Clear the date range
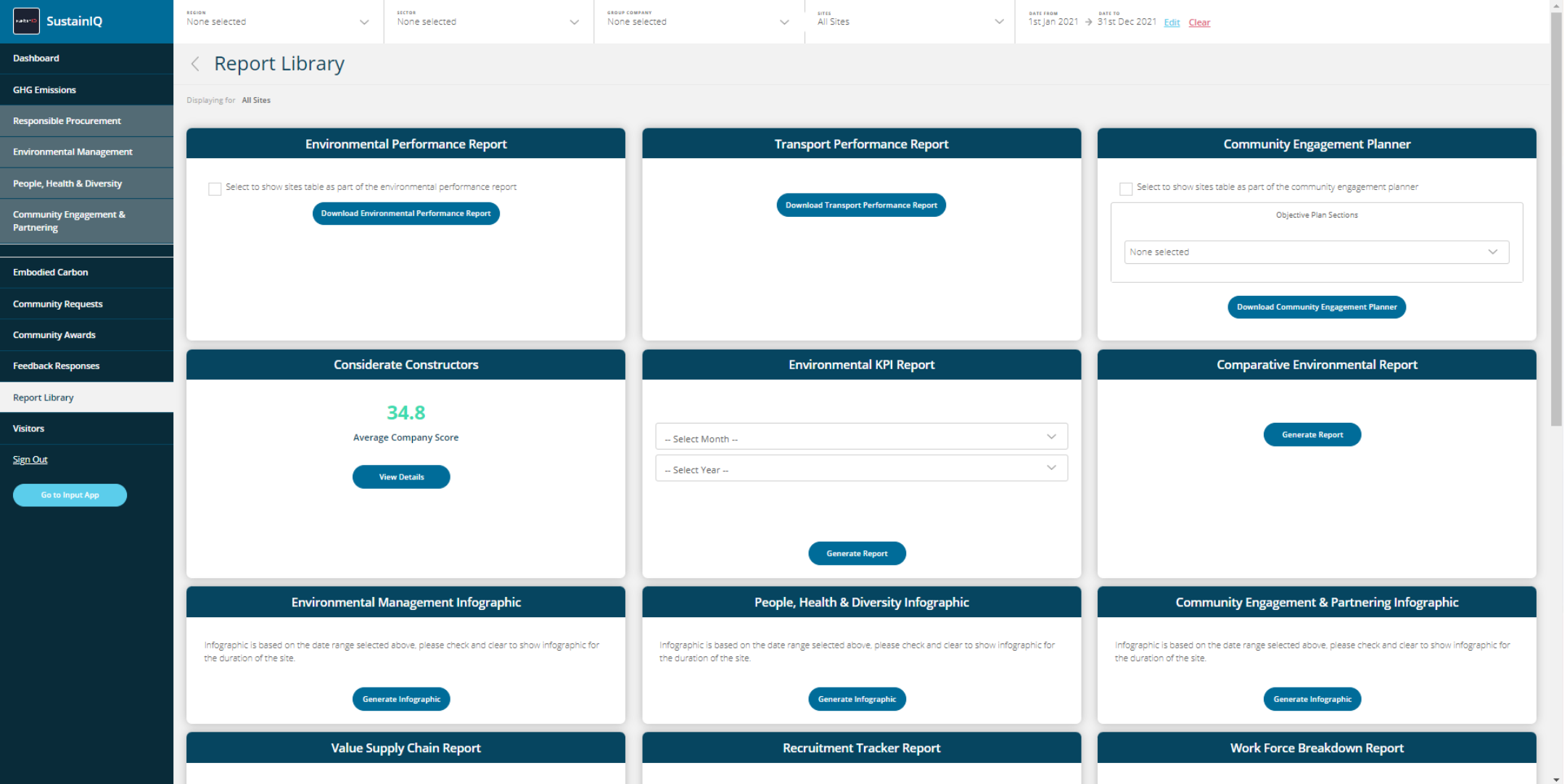This screenshot has width=1567, height=784. (1199, 22)
